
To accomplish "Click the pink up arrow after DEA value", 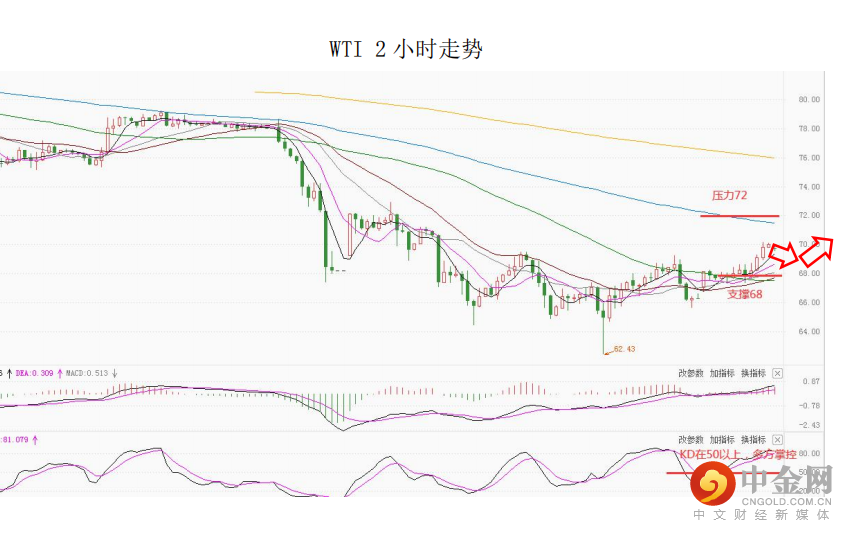I will (x=59, y=374).
